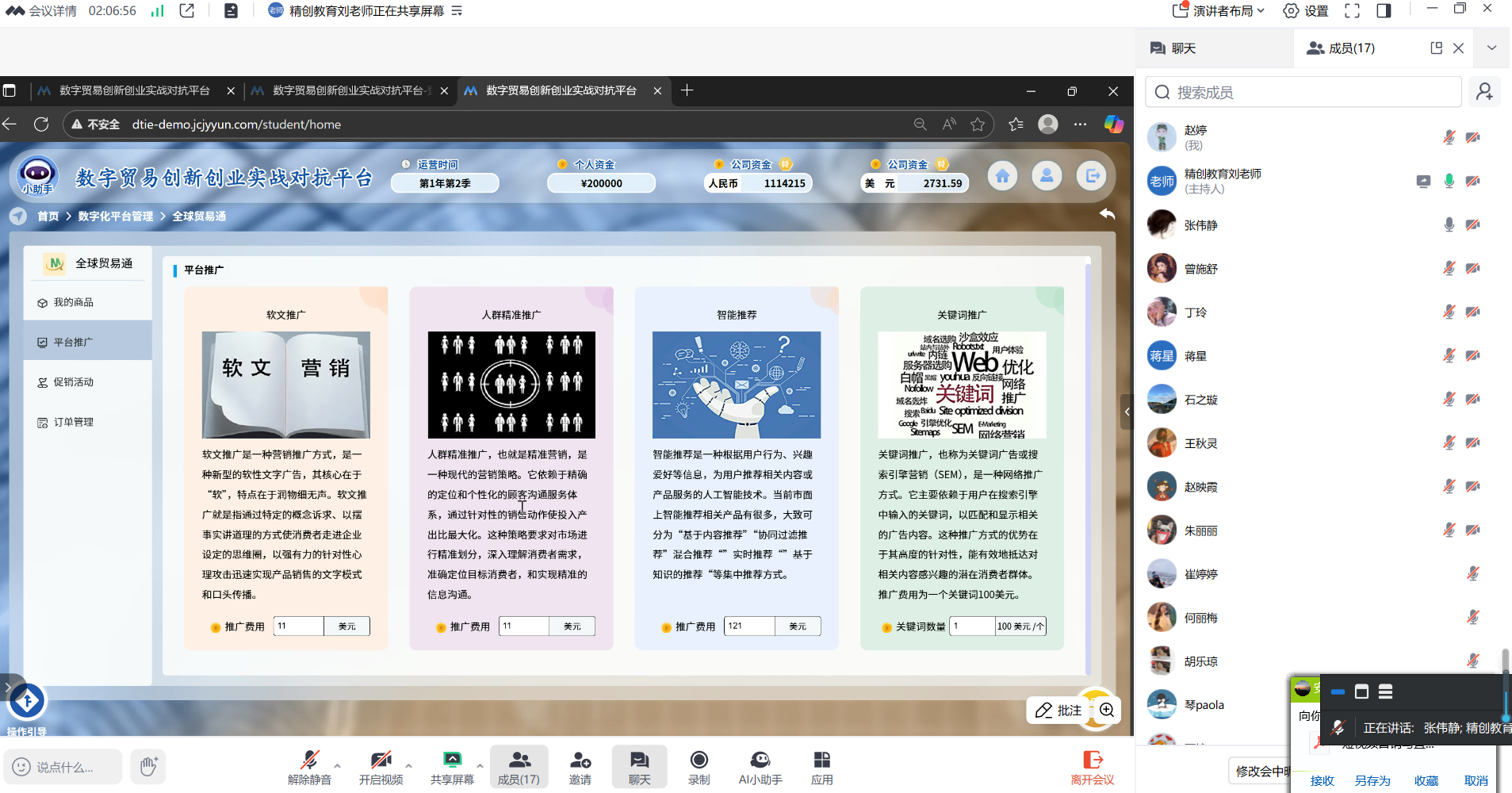Open the 批注 annotation tool
This screenshot has width=1512, height=793.
click(1058, 710)
